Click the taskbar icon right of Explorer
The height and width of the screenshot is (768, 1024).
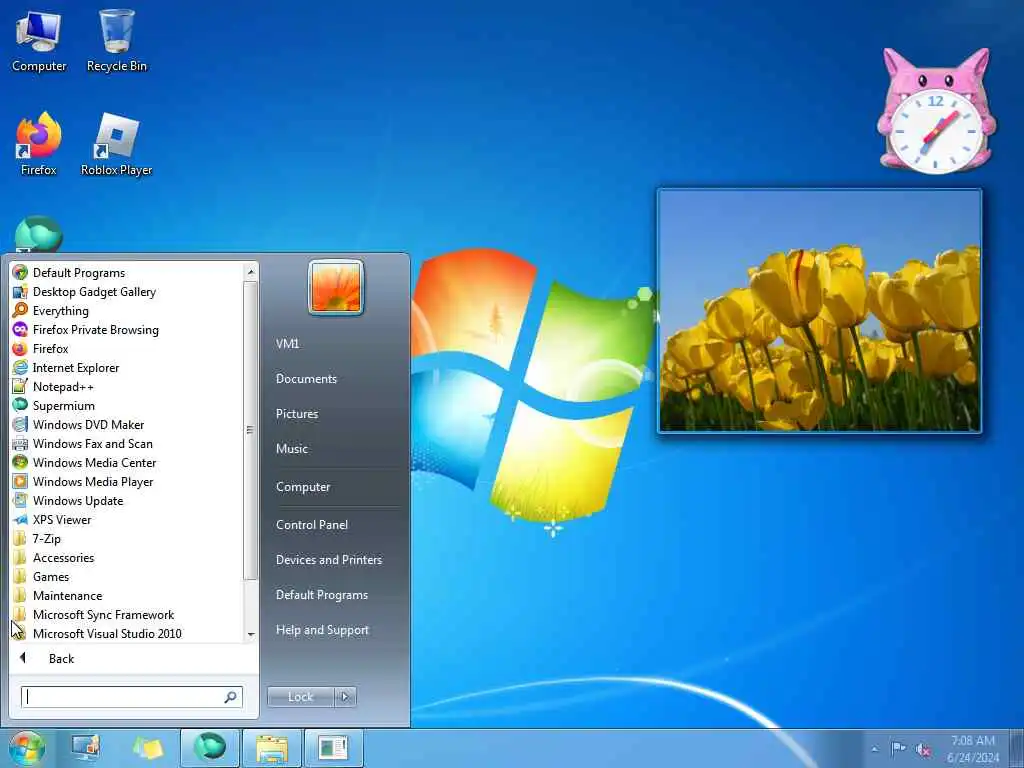pyautogui.click(x=334, y=748)
